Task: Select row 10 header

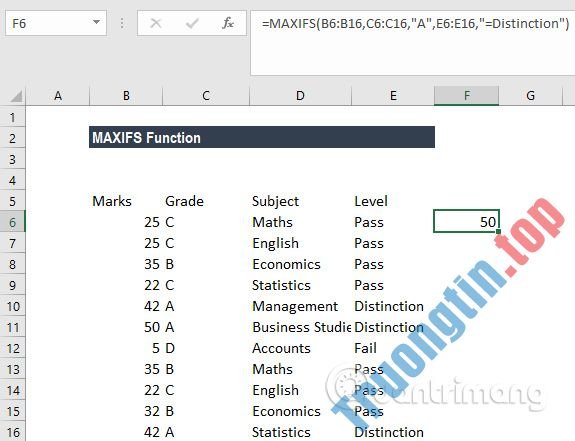Action: tap(12, 306)
